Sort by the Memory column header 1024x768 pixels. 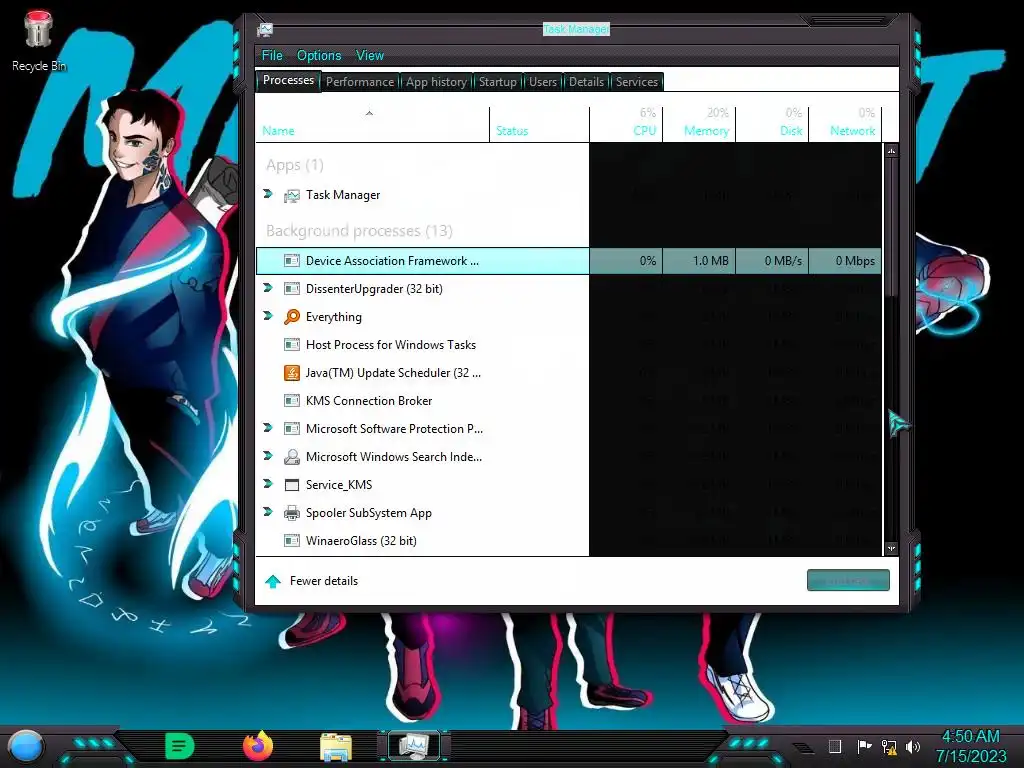pos(699,124)
